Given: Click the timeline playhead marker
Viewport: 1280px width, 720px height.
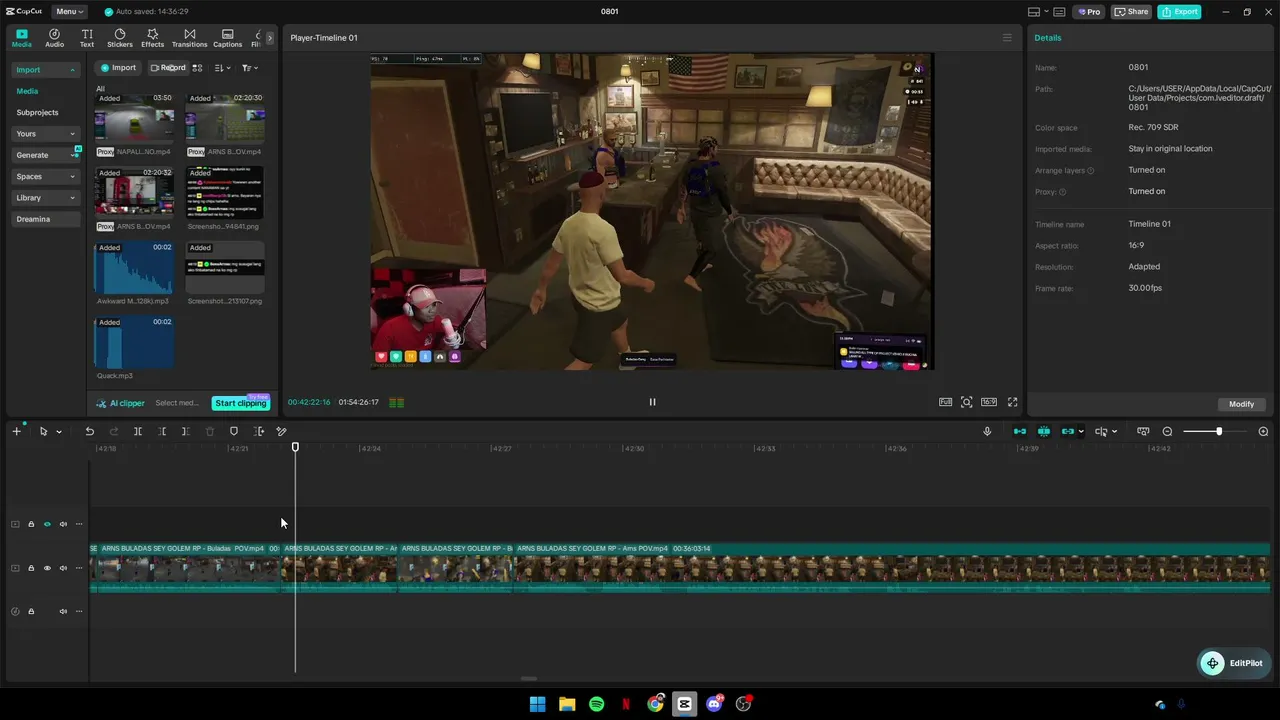Looking at the screenshot, I should (x=295, y=446).
